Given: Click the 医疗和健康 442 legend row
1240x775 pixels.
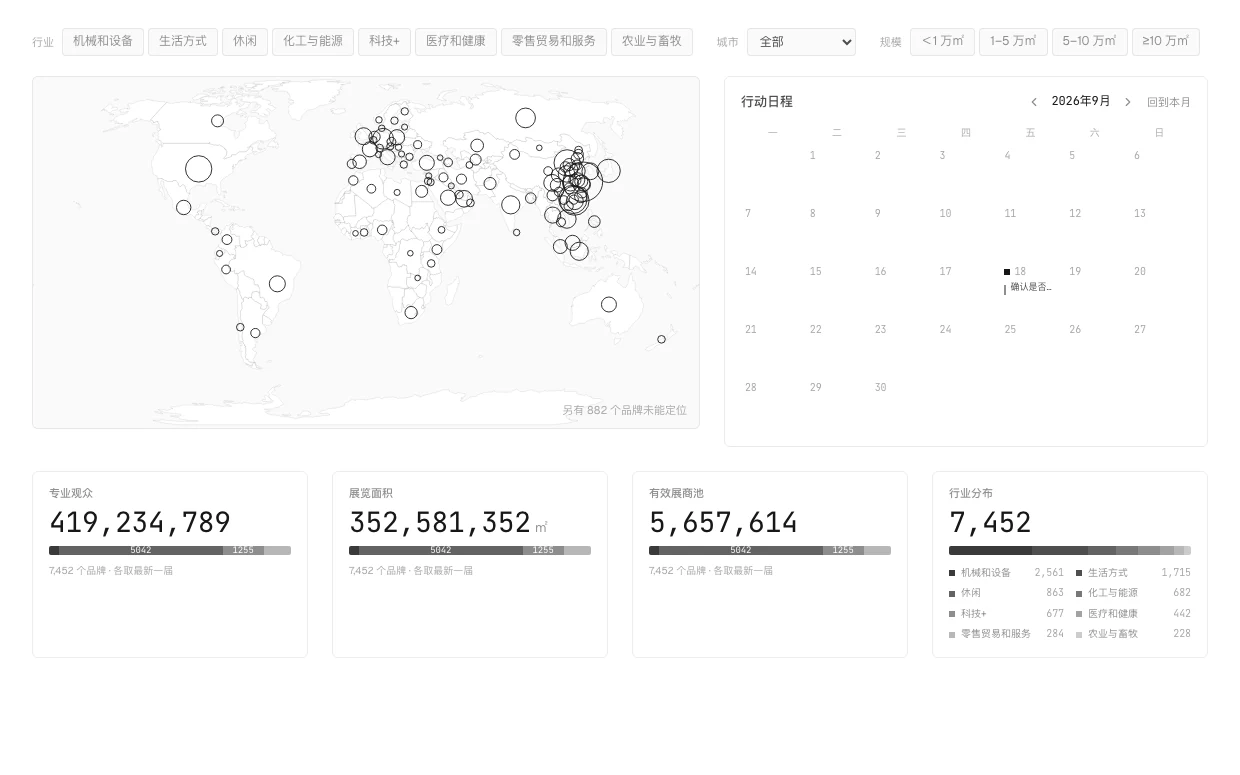Looking at the screenshot, I should (x=1133, y=614).
